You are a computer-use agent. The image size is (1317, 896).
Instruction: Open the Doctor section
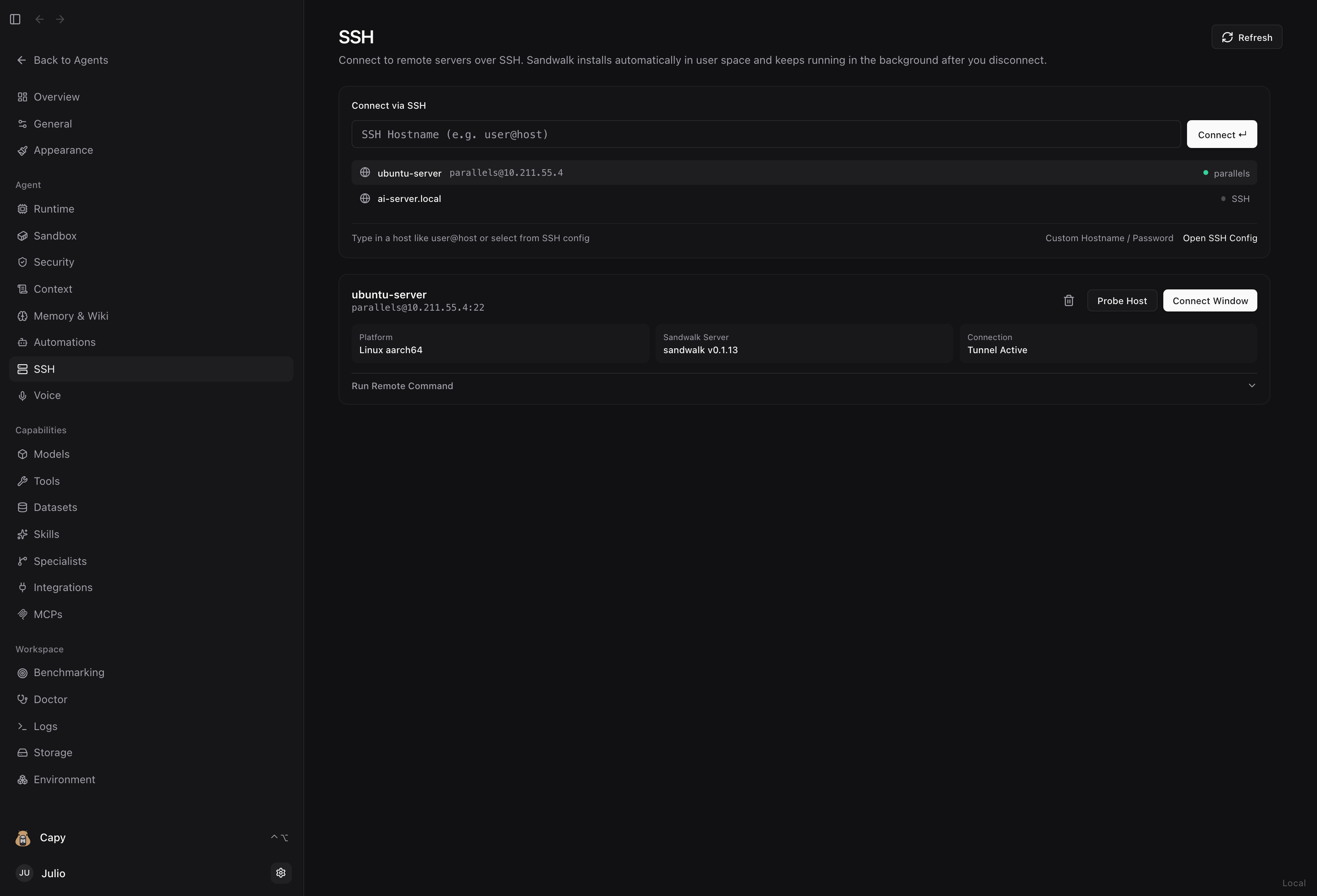[x=151, y=699]
